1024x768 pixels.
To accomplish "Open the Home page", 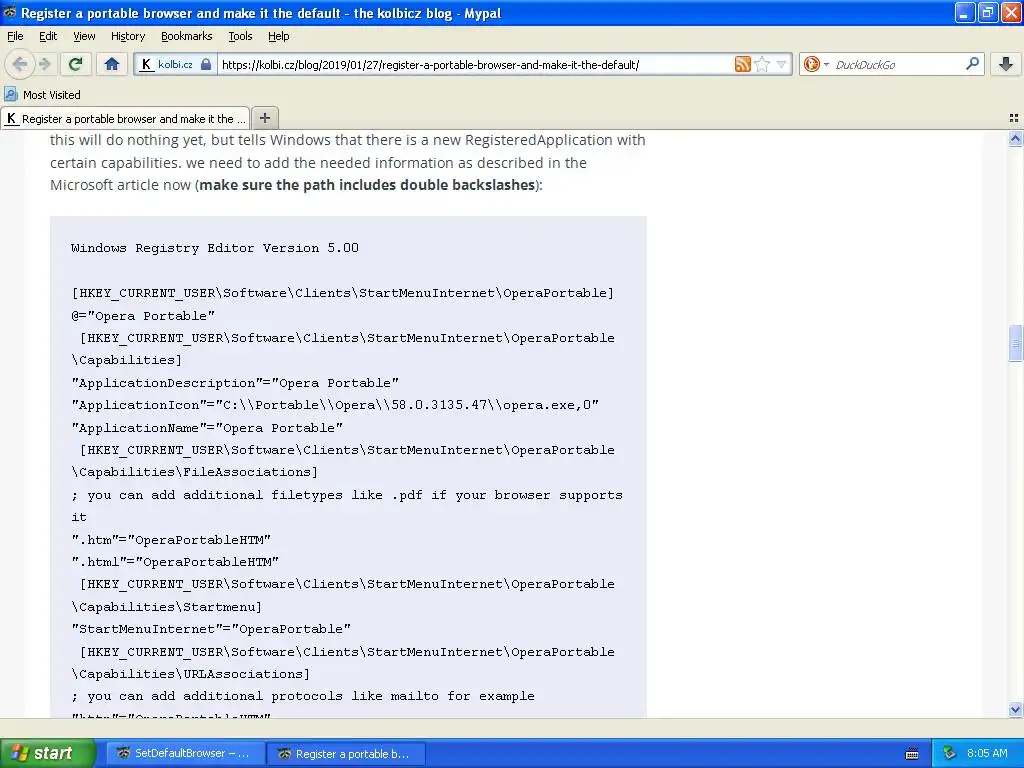I will (112, 64).
